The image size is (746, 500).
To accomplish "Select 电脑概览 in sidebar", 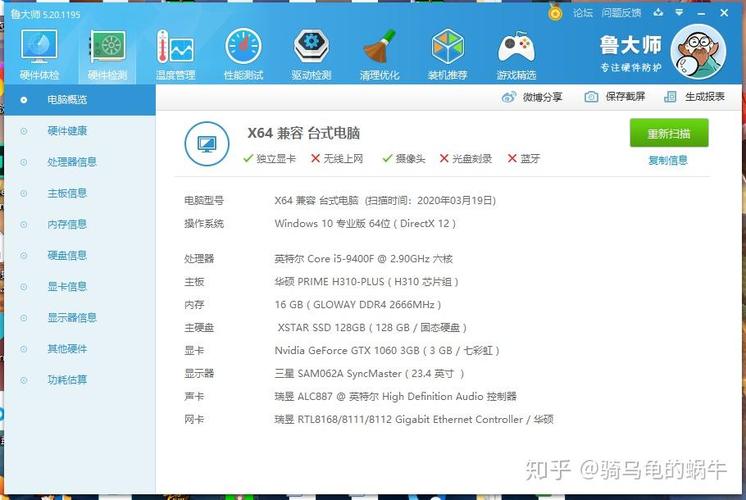I will (x=79, y=99).
